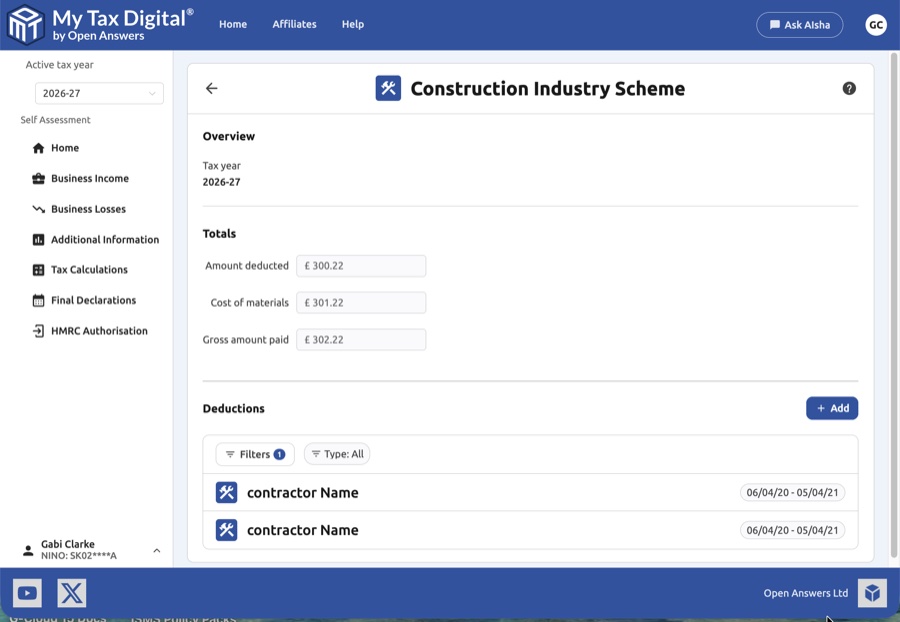Screen dimensions: 900x622
Task: Click the Add deduction button
Action: (832, 408)
